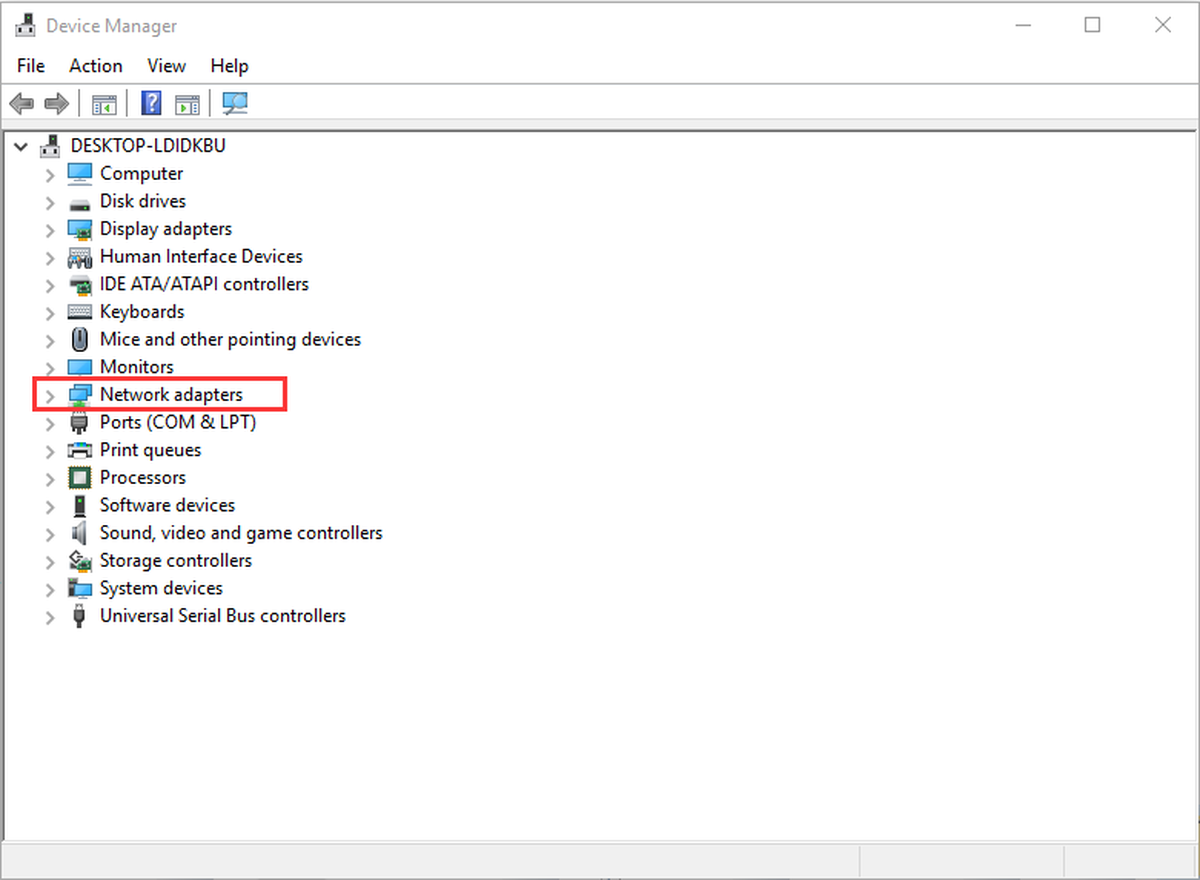The image size is (1200, 880).
Task: Select the Print queues label
Action: (x=150, y=450)
